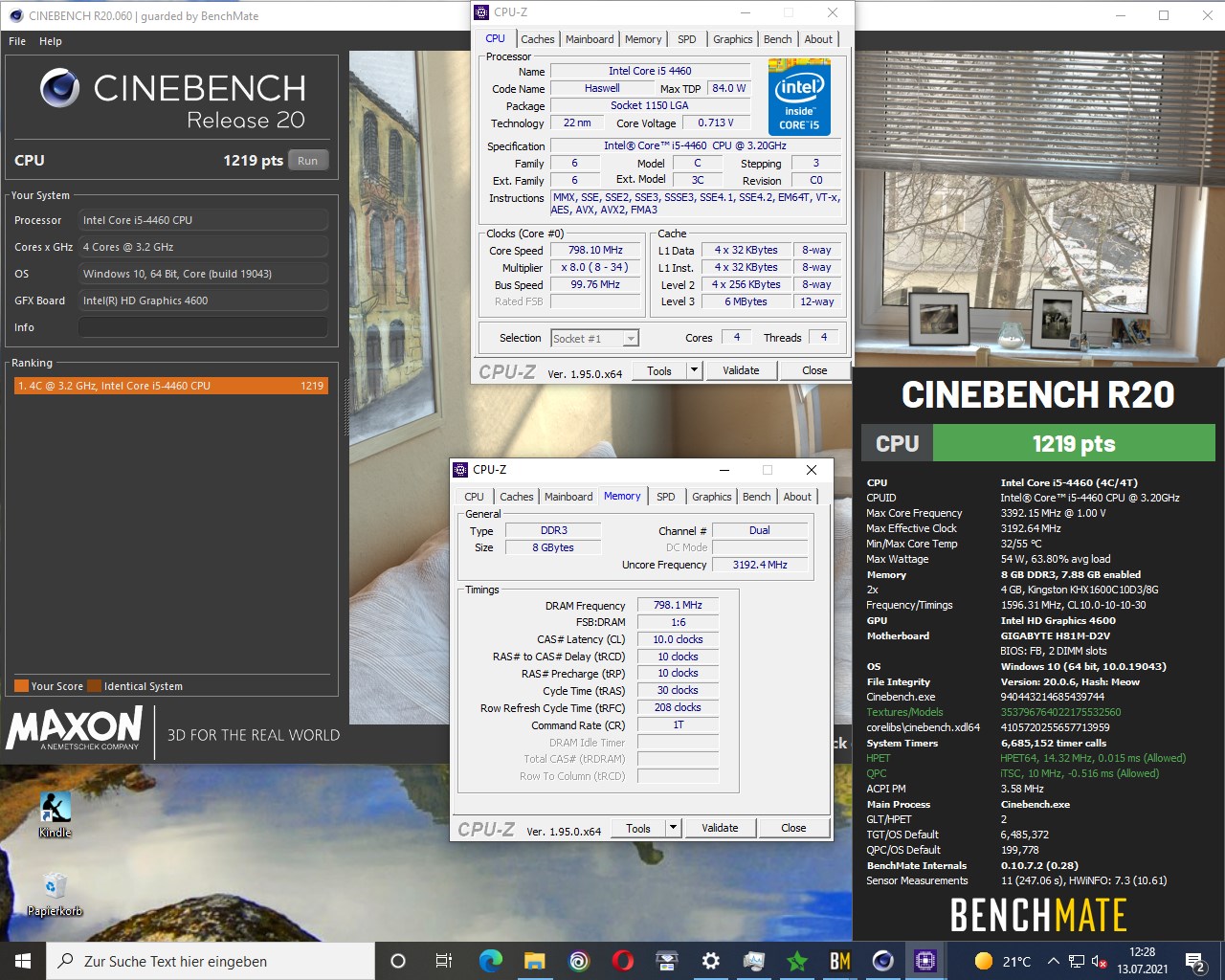Click Close button in lower CPU-Z window
Viewport: 1225px width, 980px height.
(x=793, y=828)
